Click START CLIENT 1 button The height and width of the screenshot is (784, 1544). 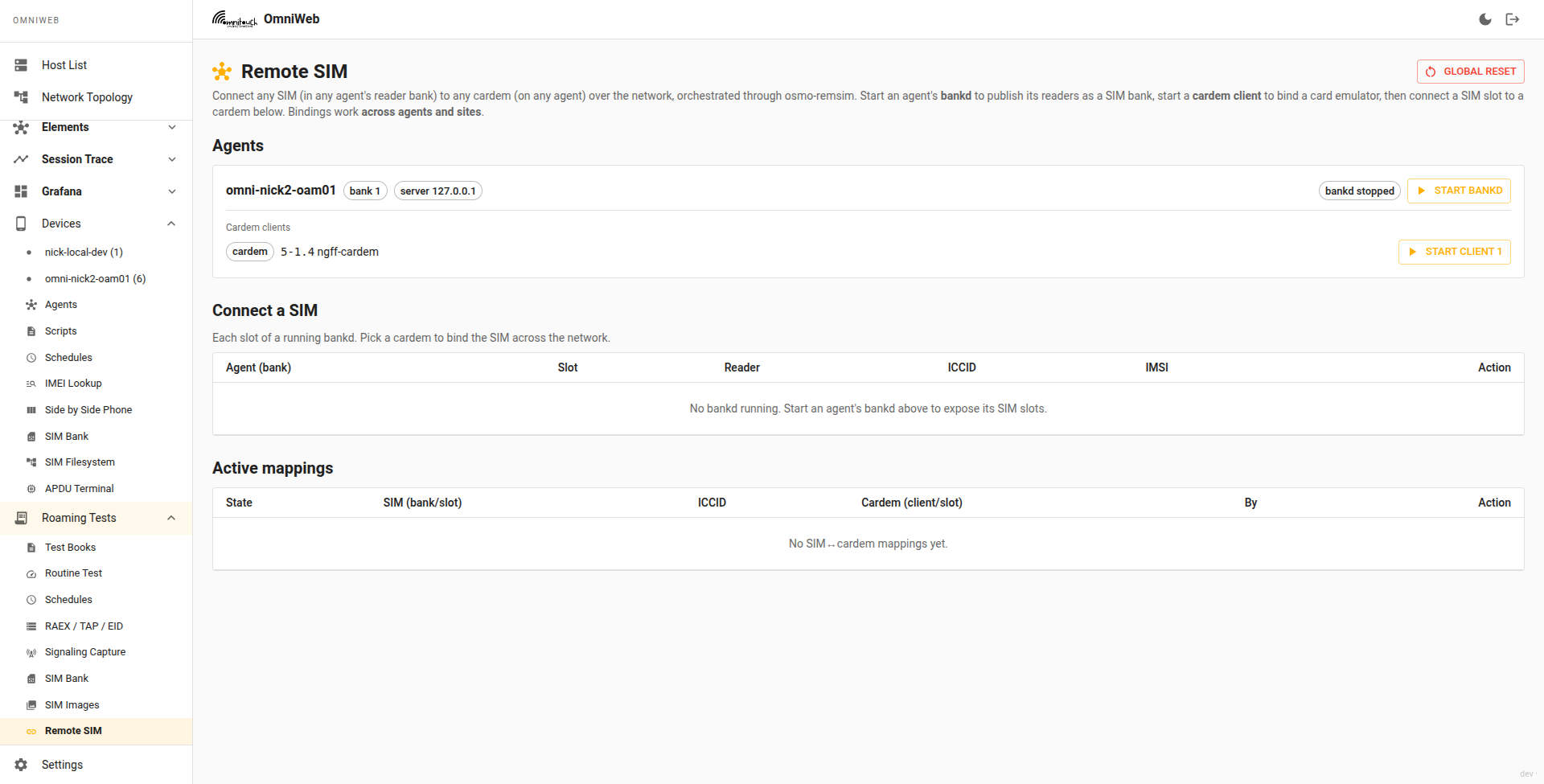point(1454,252)
